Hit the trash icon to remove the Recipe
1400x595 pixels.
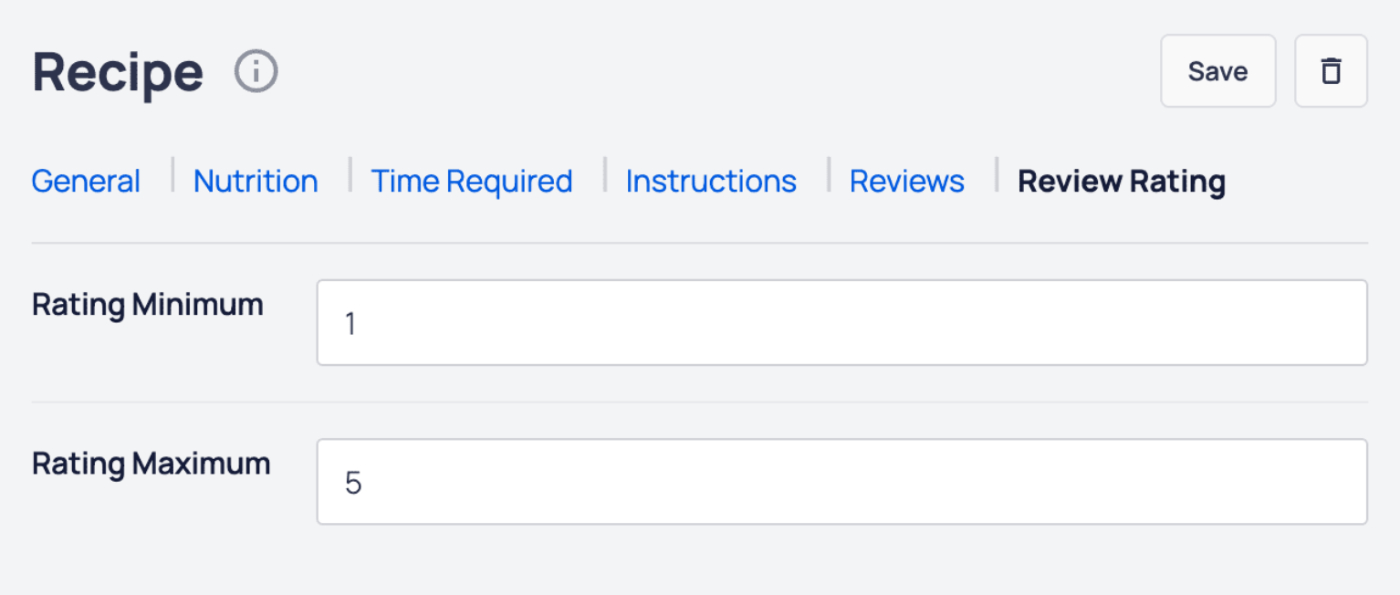click(x=1331, y=70)
